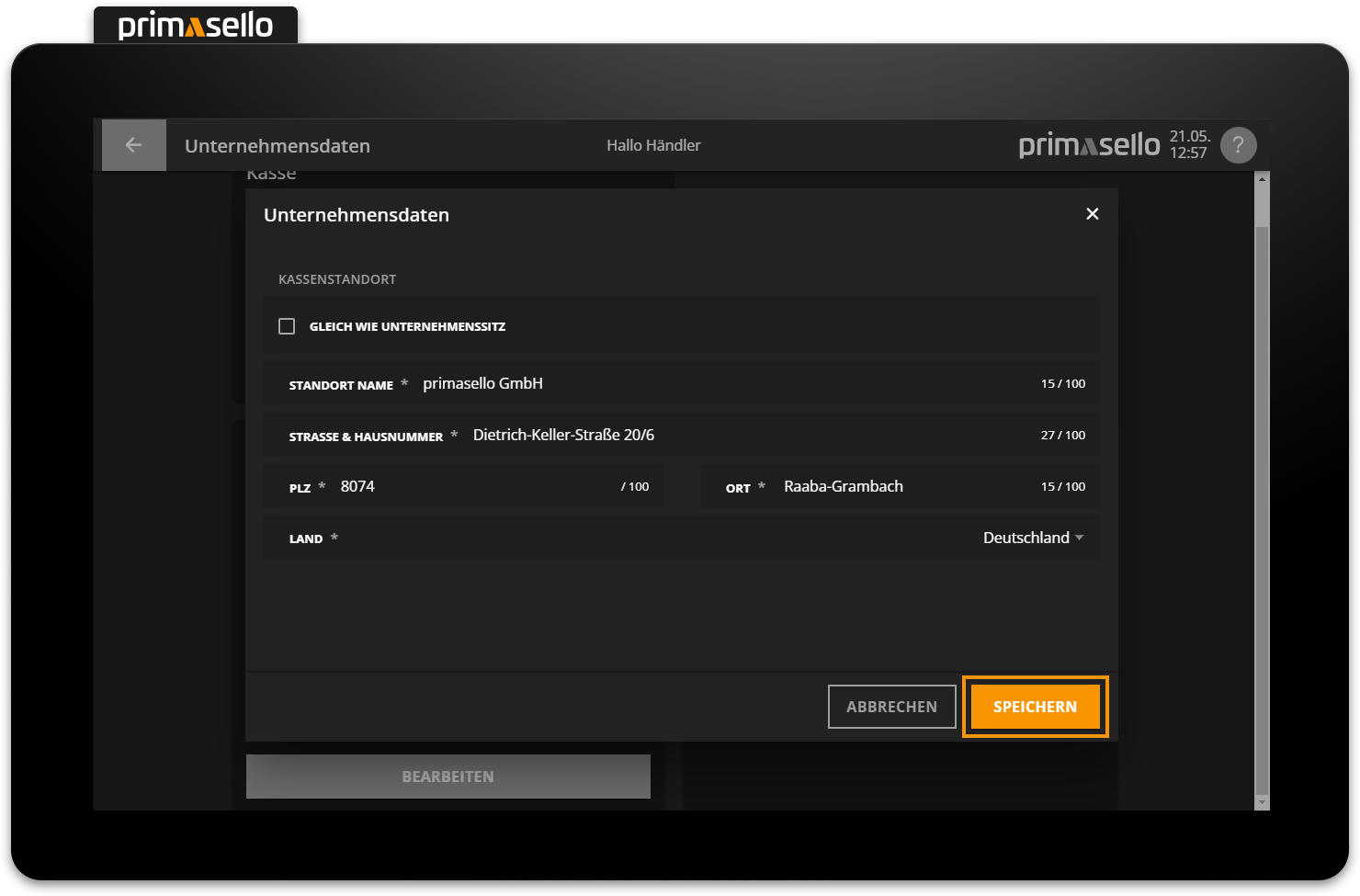Click the Unternehmensdaten title in header bar
Image resolution: width=1360 pixels, height=896 pixels.
(278, 146)
